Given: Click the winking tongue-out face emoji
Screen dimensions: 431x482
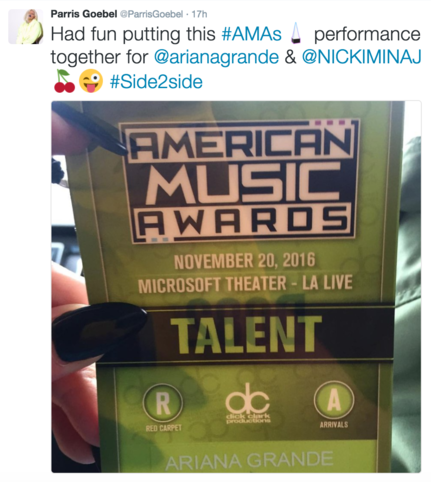Looking at the screenshot, I should [x=91, y=81].
